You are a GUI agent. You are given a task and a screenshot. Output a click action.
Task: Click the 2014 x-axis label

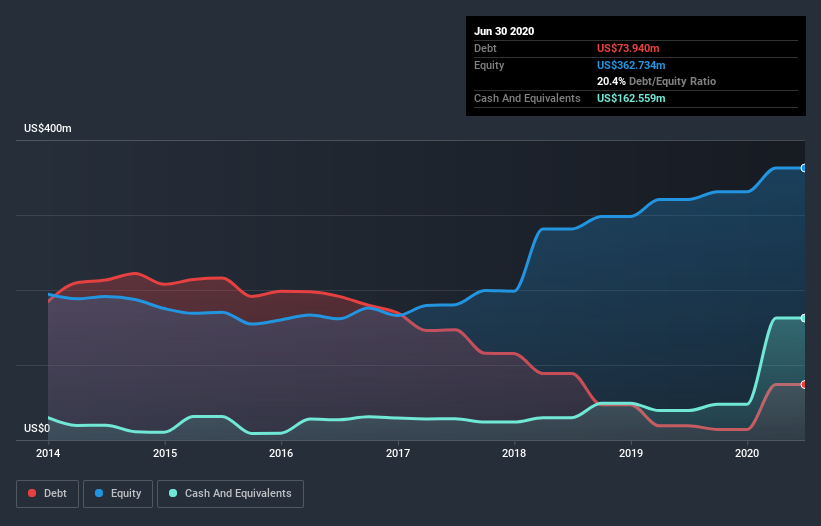[48, 453]
